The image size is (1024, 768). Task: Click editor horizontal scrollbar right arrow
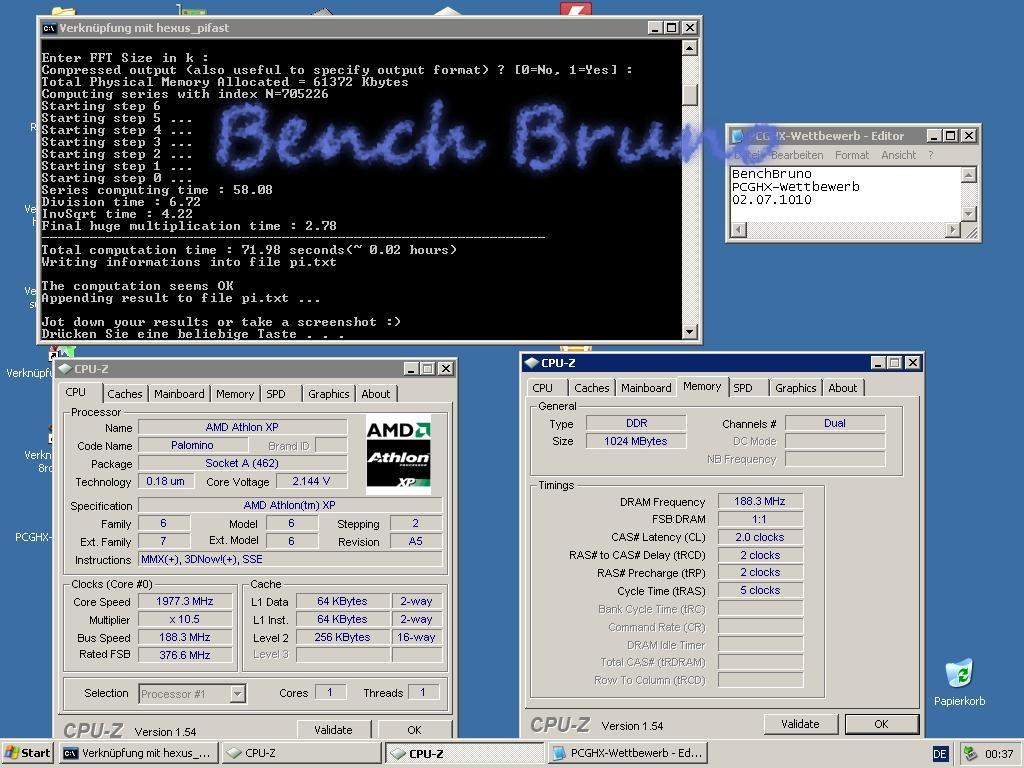point(953,229)
